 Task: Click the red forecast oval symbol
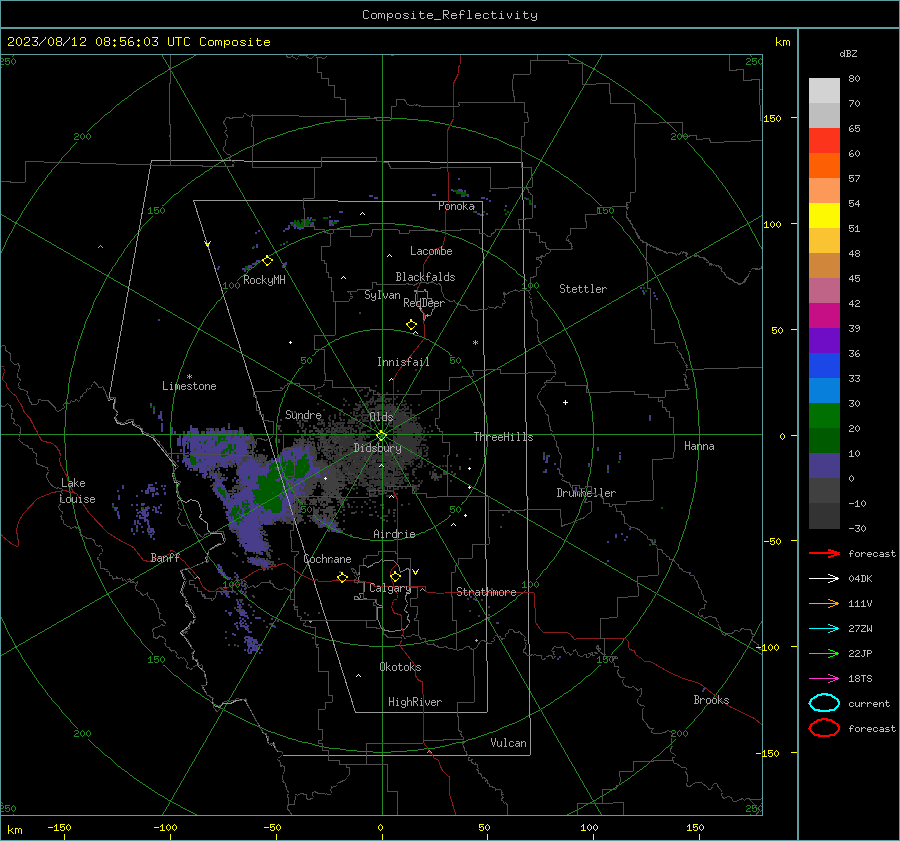pyautogui.click(x=824, y=728)
